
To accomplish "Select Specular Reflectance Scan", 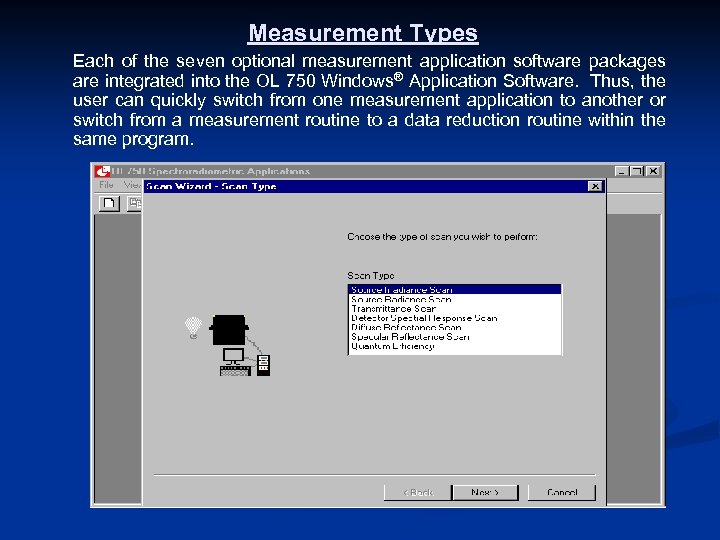I will [454, 337].
